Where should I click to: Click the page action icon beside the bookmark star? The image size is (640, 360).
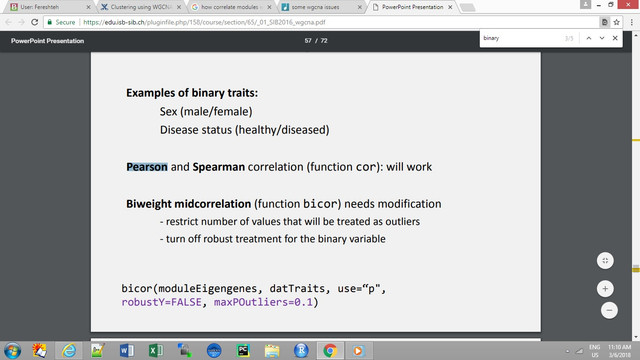point(604,22)
